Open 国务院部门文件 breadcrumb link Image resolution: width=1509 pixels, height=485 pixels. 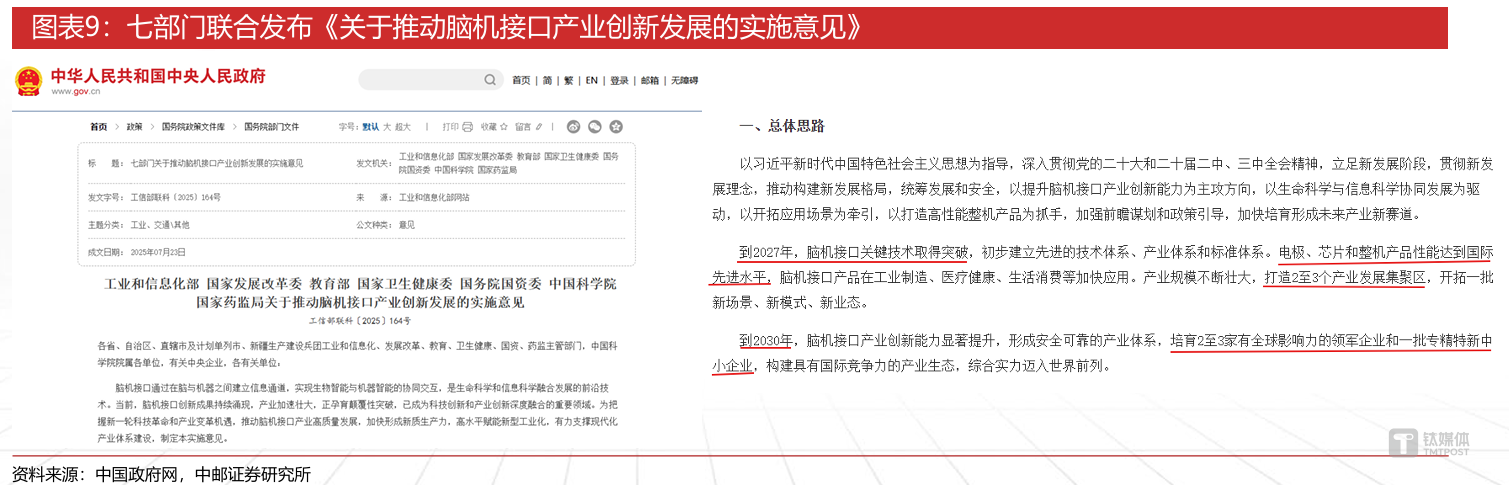271,127
